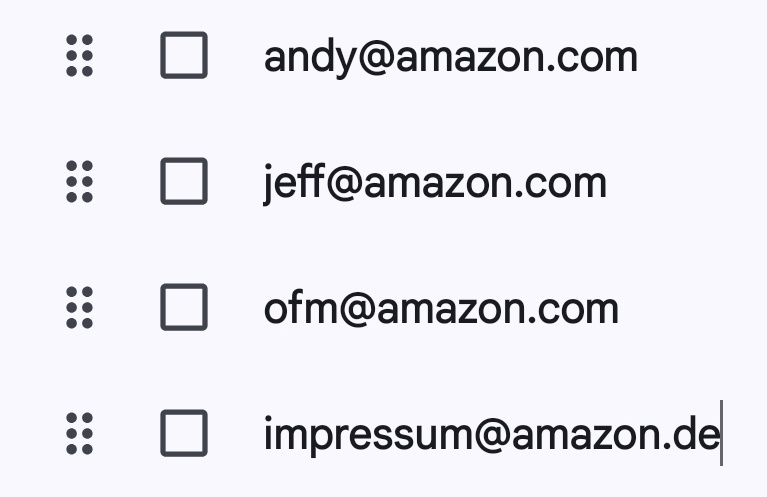Screen dimensions: 767x497
Task: Edit the andy@amazon.com list item text
Action: pyautogui.click(x=450, y=57)
